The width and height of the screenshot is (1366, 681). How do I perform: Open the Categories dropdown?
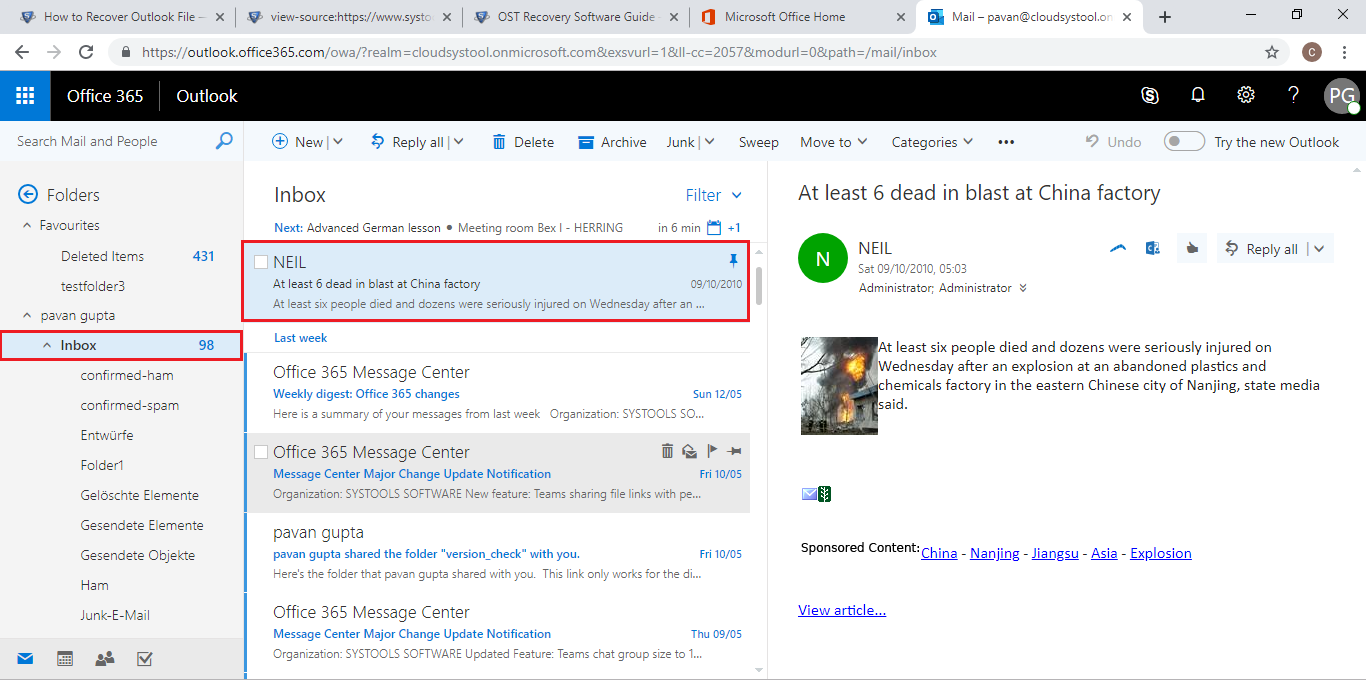coord(932,142)
